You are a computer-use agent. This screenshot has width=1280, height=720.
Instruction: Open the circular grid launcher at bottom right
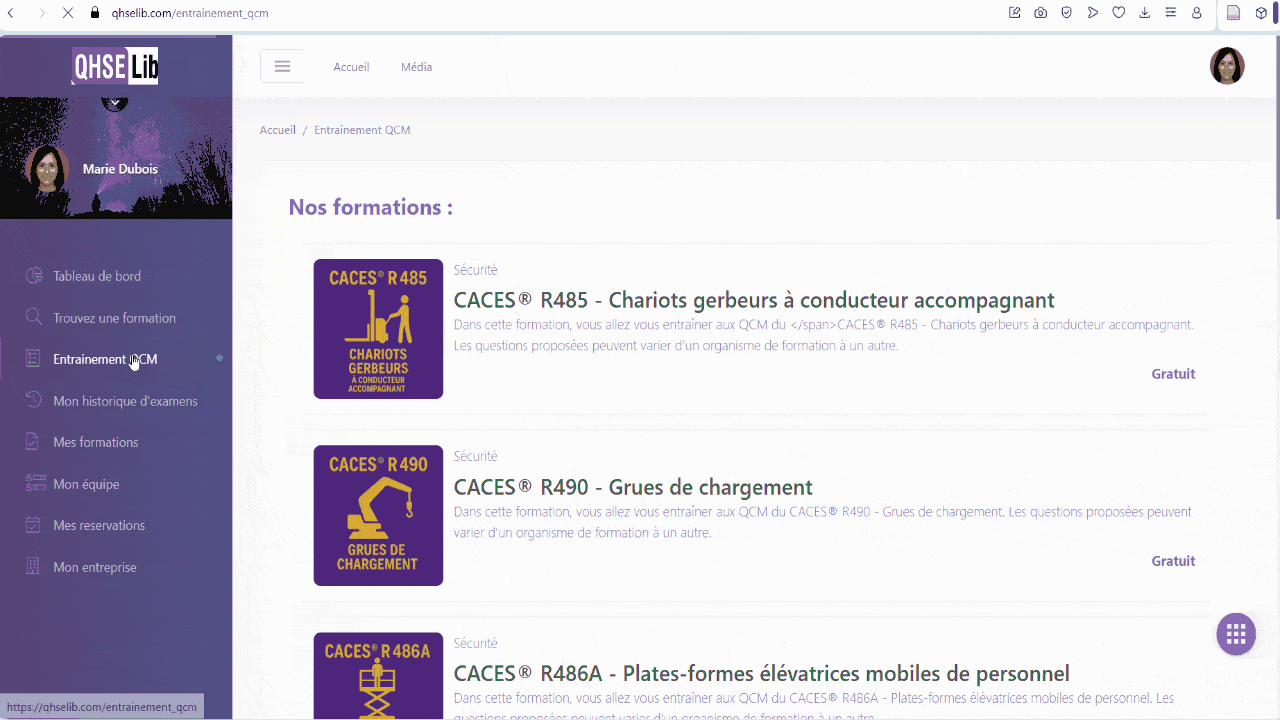pyautogui.click(x=1235, y=633)
